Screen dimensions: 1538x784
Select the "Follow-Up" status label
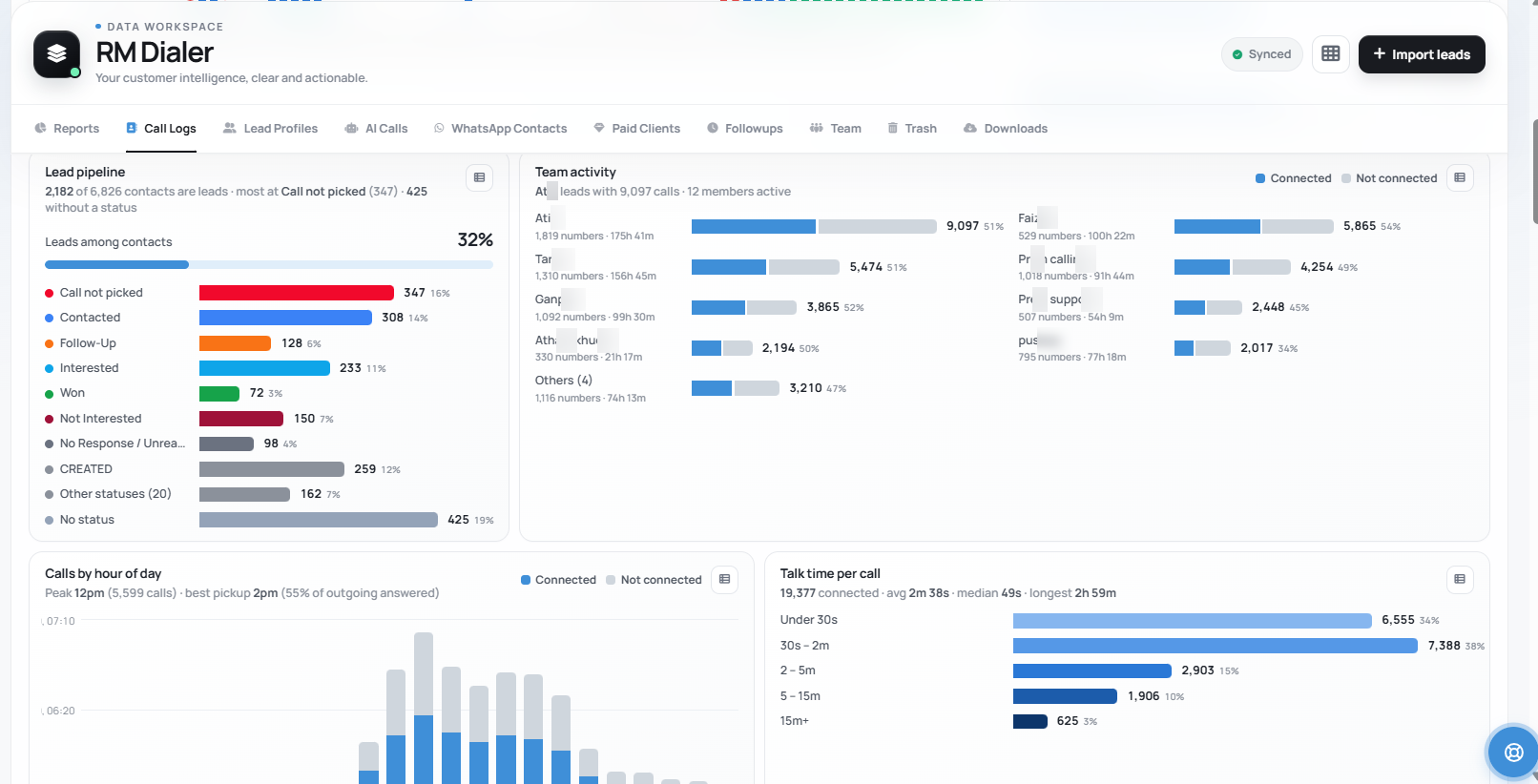[x=88, y=343]
